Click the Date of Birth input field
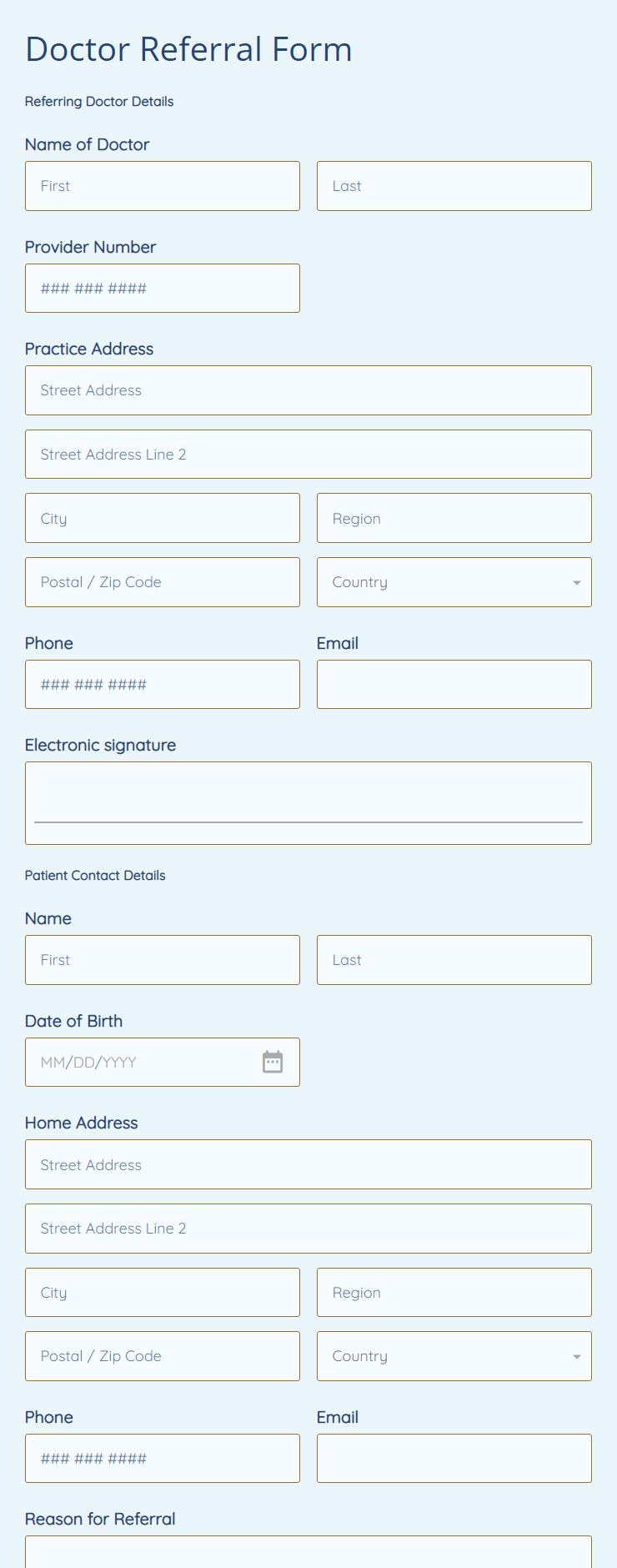The width and height of the screenshot is (617, 1568). click(142, 1062)
